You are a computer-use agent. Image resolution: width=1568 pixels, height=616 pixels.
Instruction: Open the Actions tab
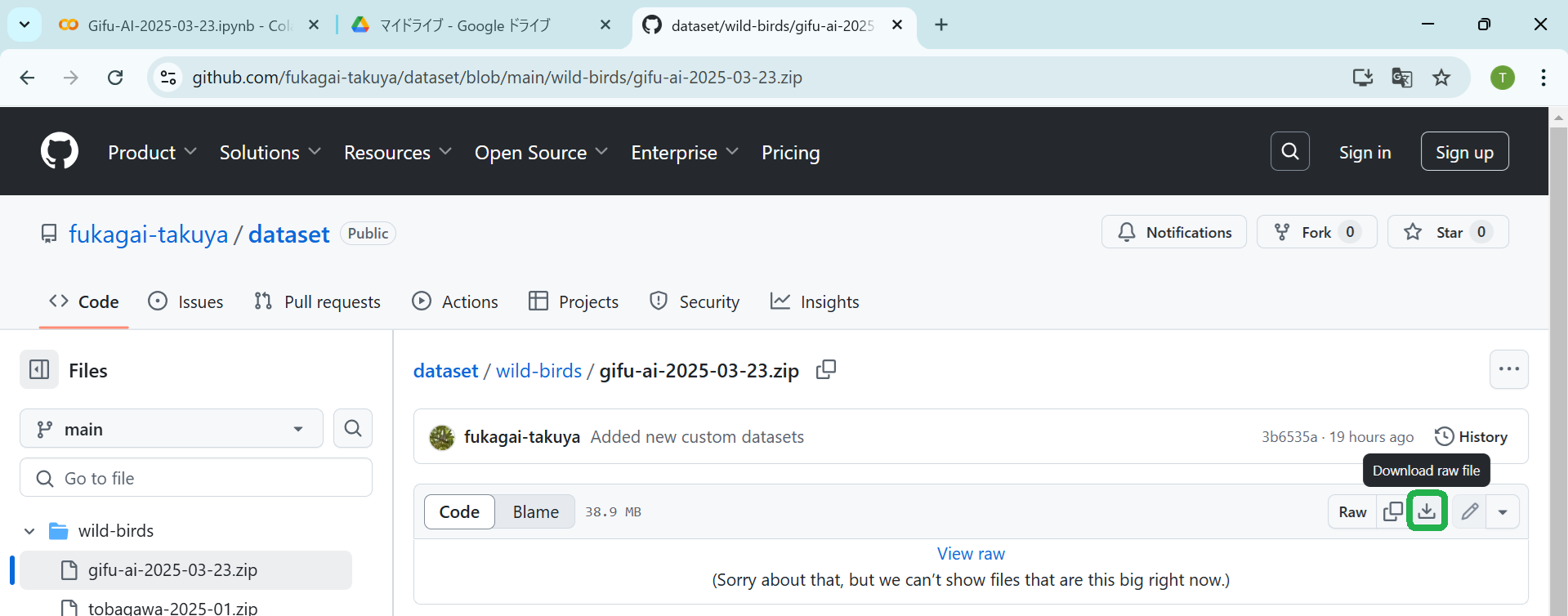click(x=455, y=301)
